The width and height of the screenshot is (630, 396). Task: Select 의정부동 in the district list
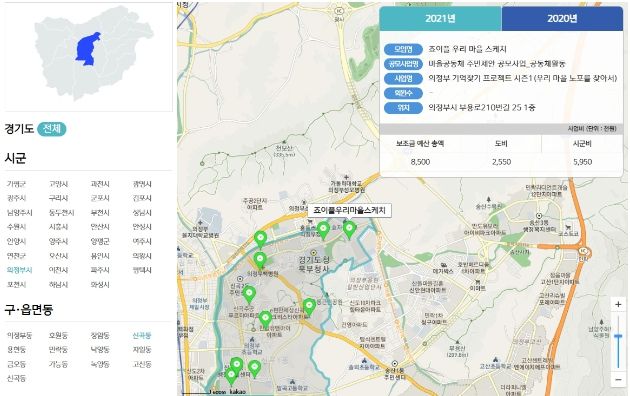point(19,335)
